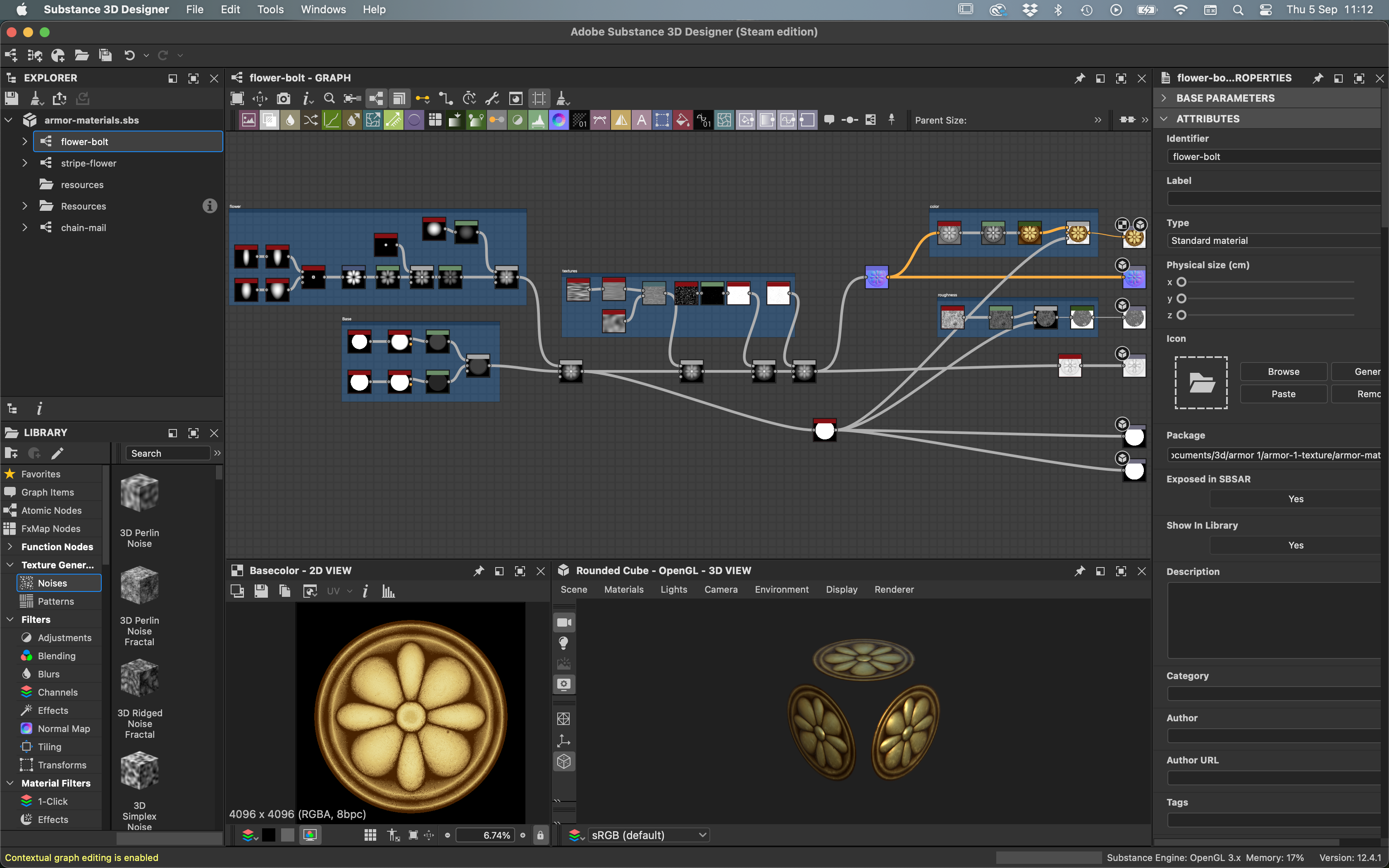The height and width of the screenshot is (868, 1389).
Task: Click the light bulb icon in 3D view
Action: coord(564,643)
